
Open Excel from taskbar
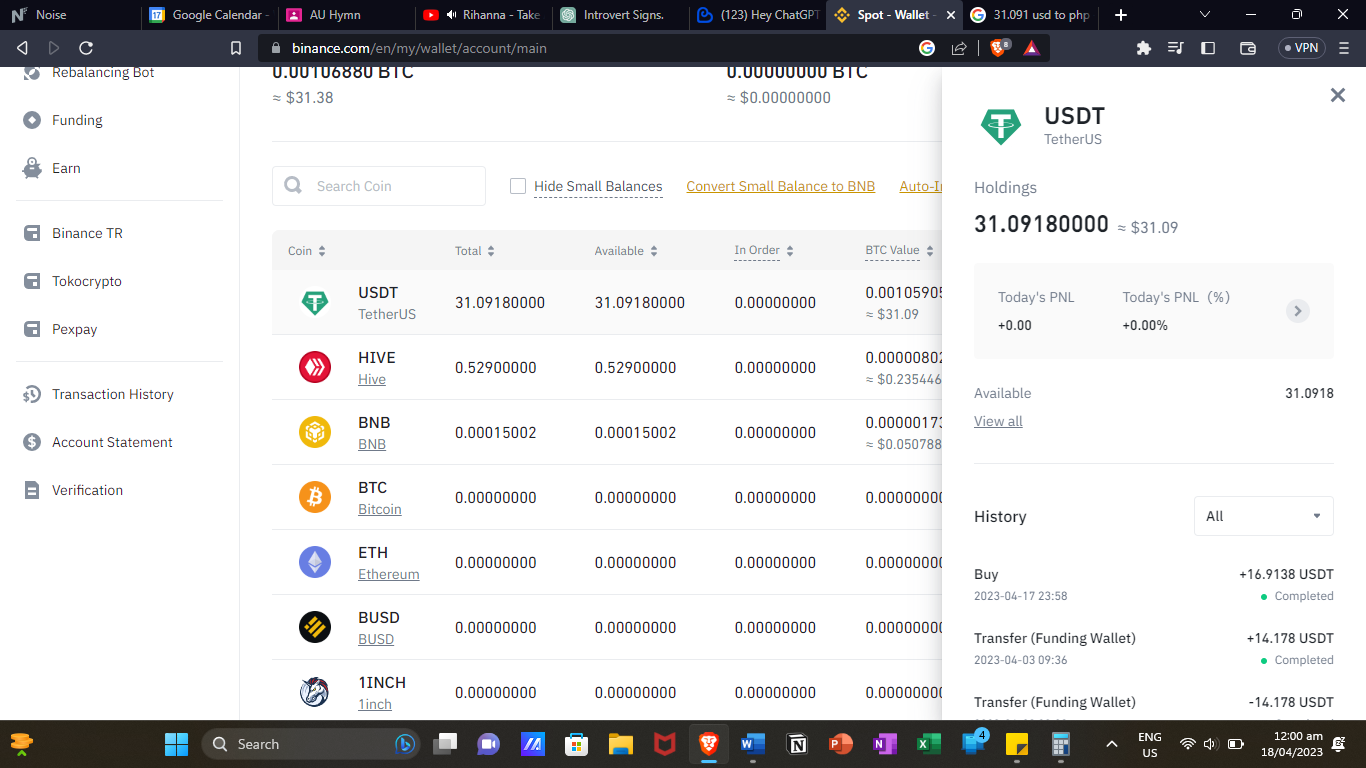pyautogui.click(x=929, y=744)
